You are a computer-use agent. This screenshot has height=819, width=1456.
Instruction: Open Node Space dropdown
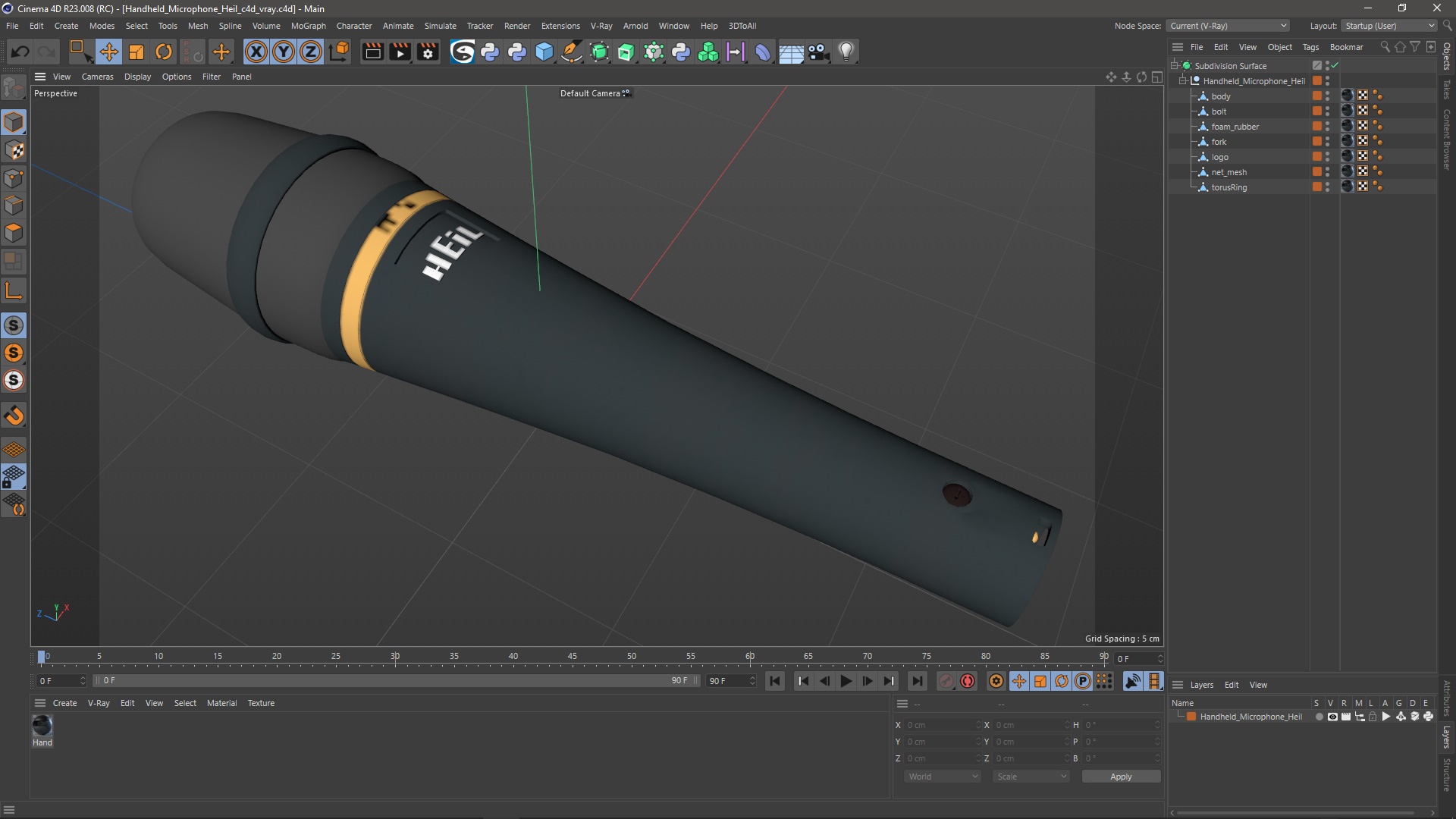pos(1228,26)
